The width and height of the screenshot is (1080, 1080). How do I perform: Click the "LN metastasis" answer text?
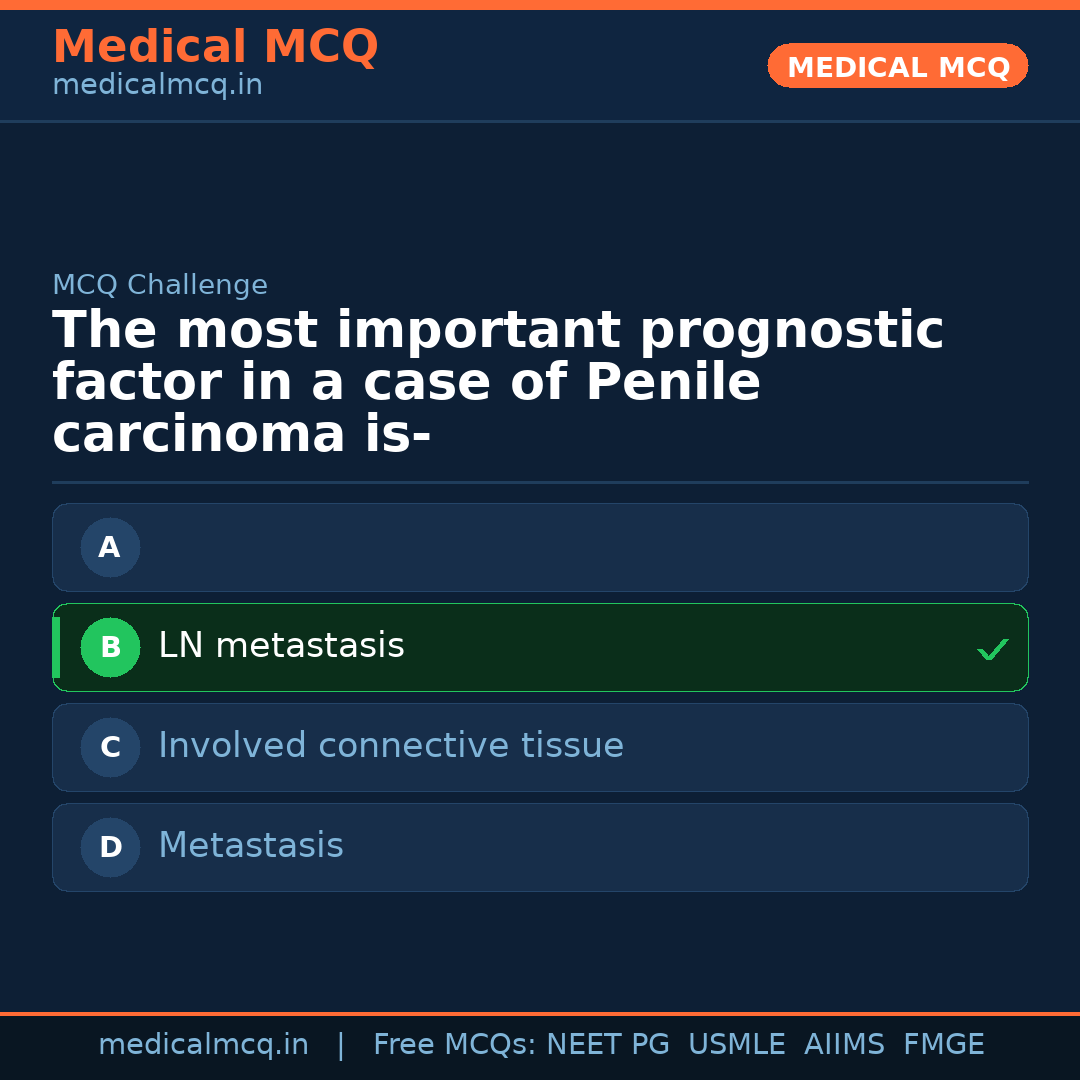[281, 646]
